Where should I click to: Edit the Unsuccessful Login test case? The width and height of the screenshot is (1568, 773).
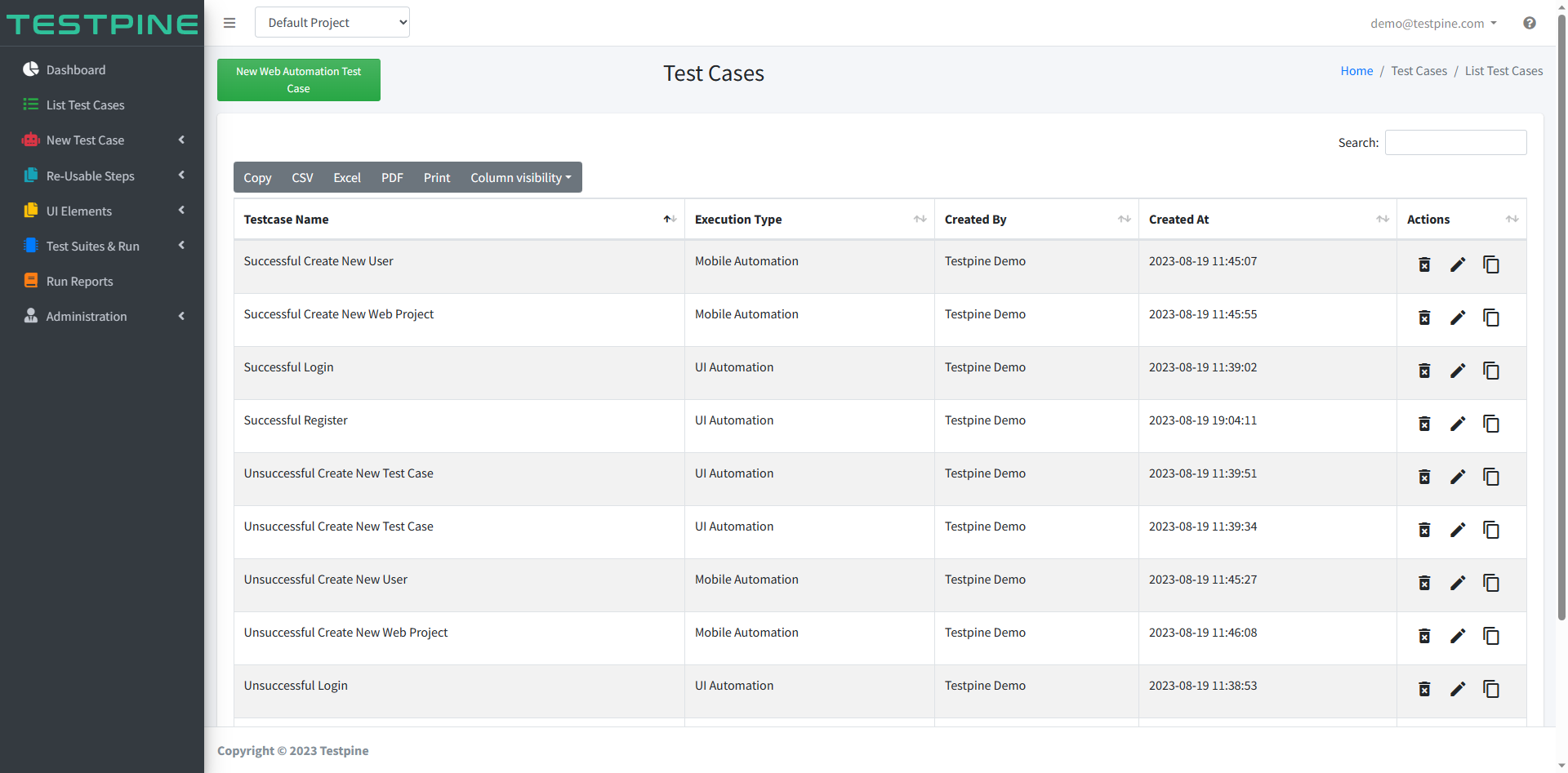coord(1458,689)
